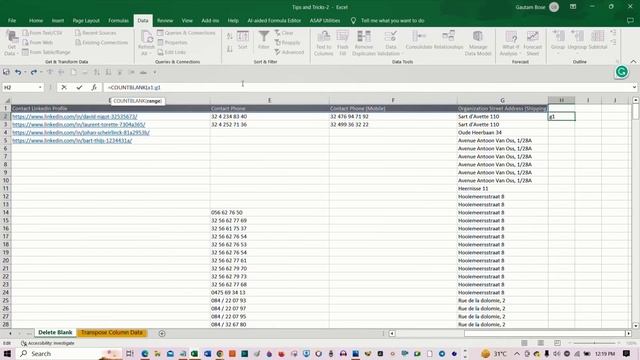Open Text to Columns wizard
Image resolution: width=640 pixels, height=360 pixels.
pyautogui.click(x=324, y=43)
